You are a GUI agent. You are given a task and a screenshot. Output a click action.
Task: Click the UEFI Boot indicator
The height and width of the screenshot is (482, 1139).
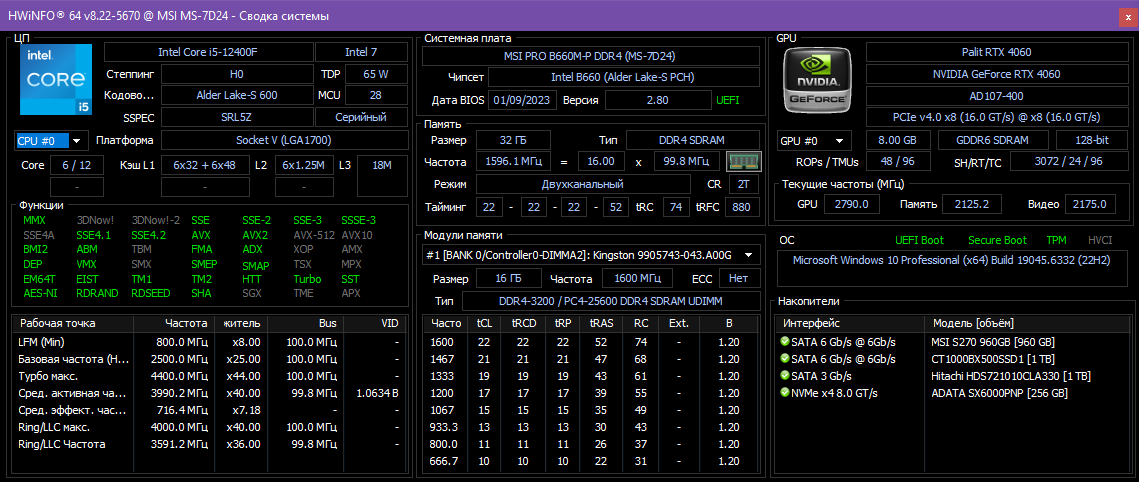920,240
